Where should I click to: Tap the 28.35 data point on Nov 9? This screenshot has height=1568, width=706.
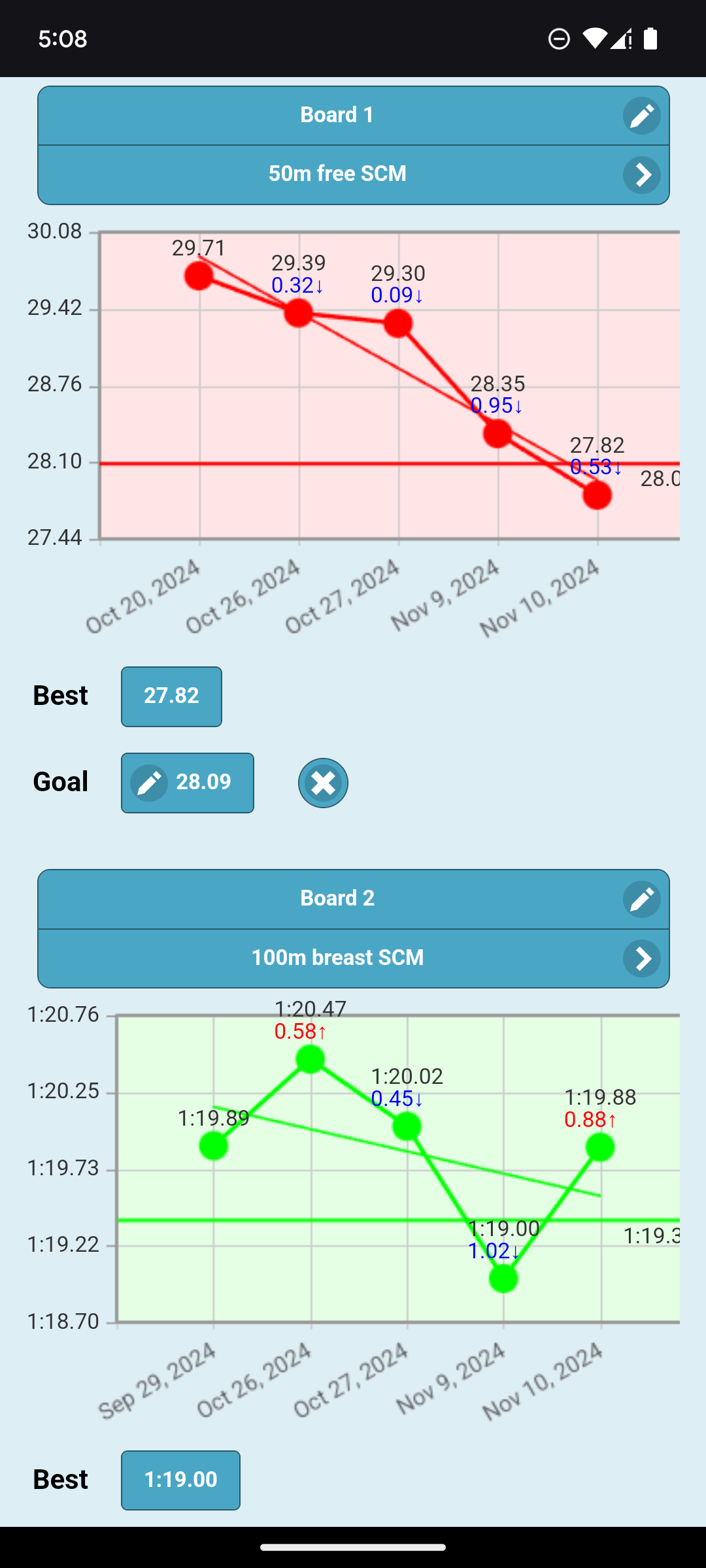pyautogui.click(x=497, y=433)
